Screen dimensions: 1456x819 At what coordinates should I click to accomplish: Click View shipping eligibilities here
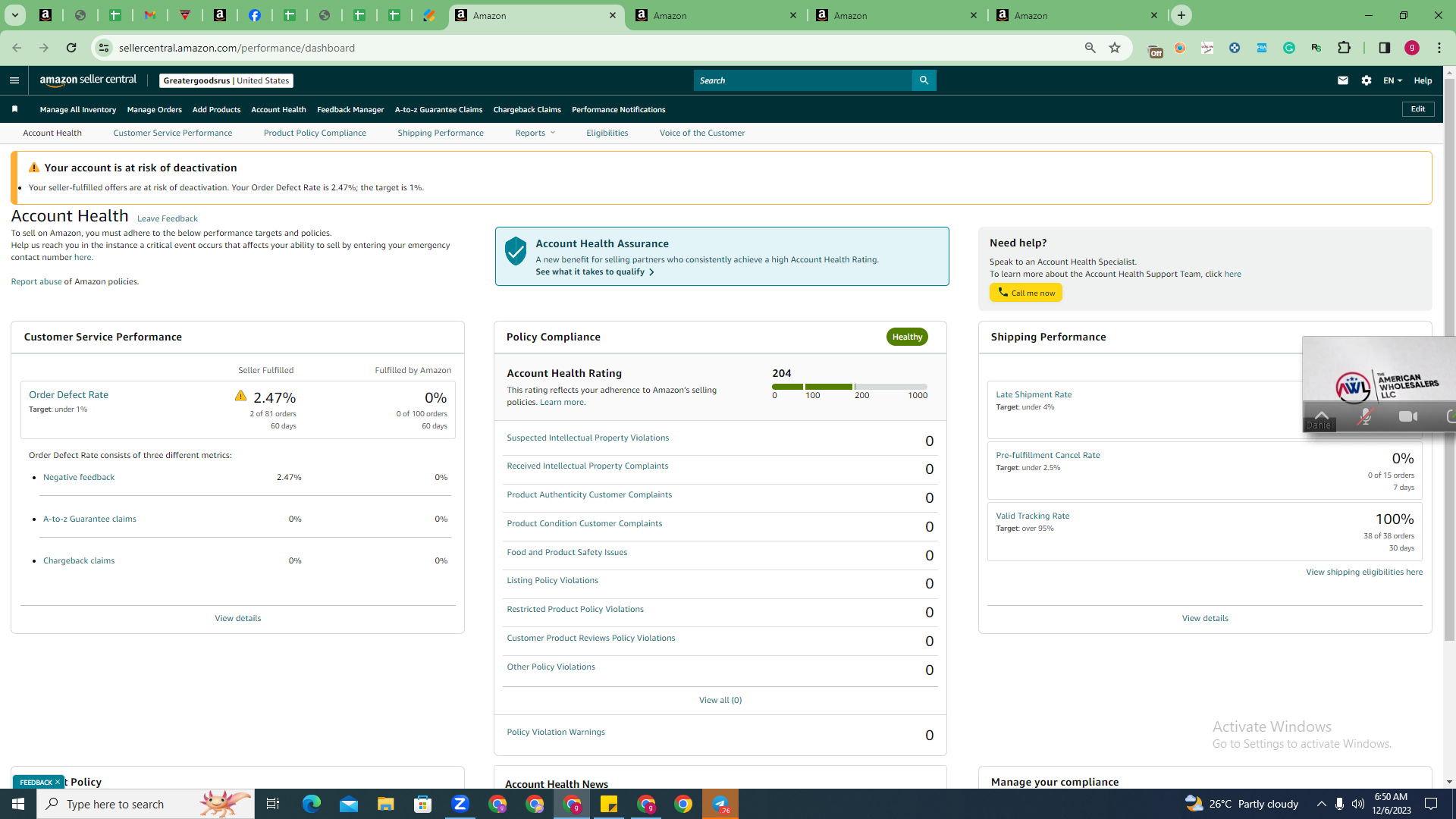pyautogui.click(x=1364, y=572)
